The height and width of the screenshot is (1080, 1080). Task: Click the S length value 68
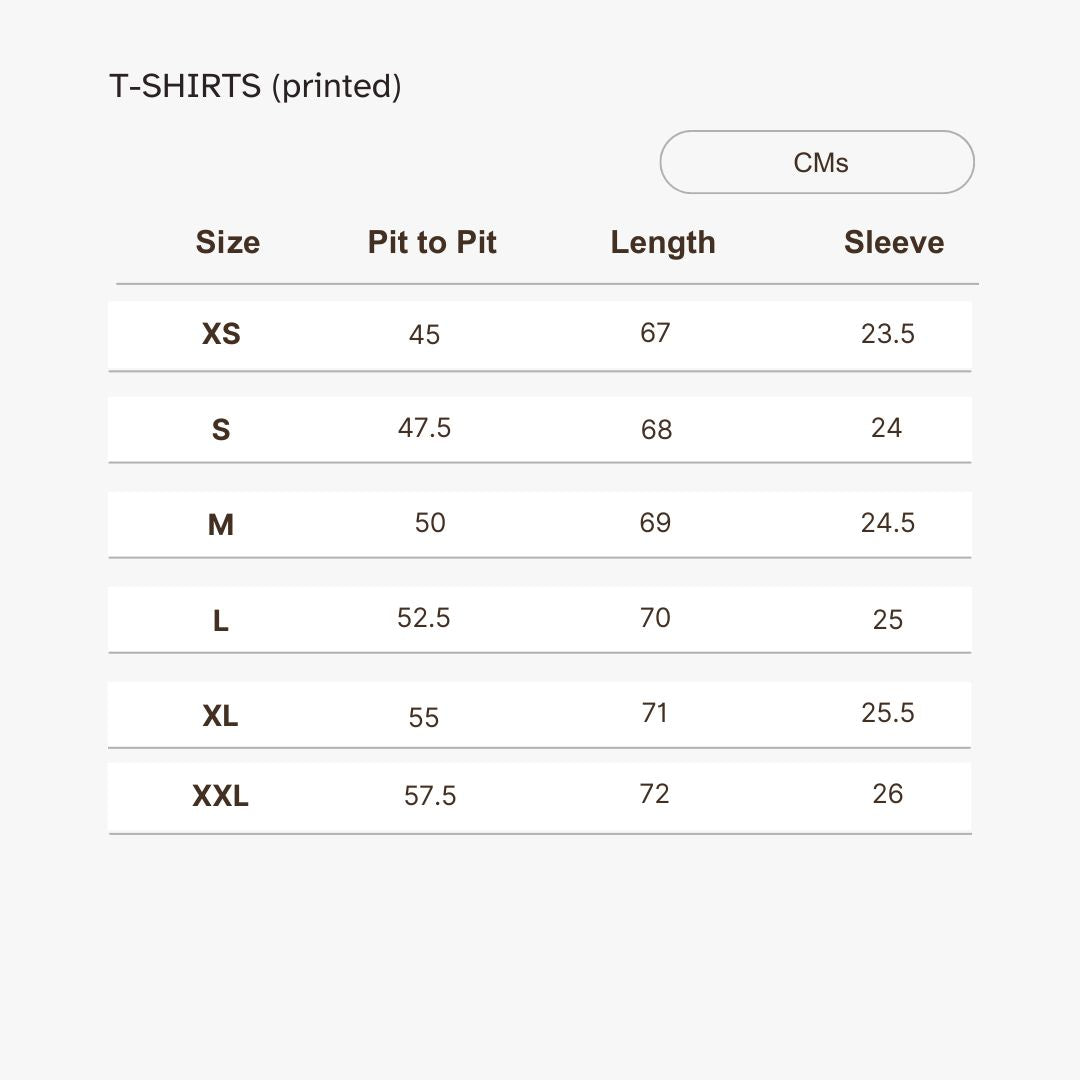pos(656,430)
